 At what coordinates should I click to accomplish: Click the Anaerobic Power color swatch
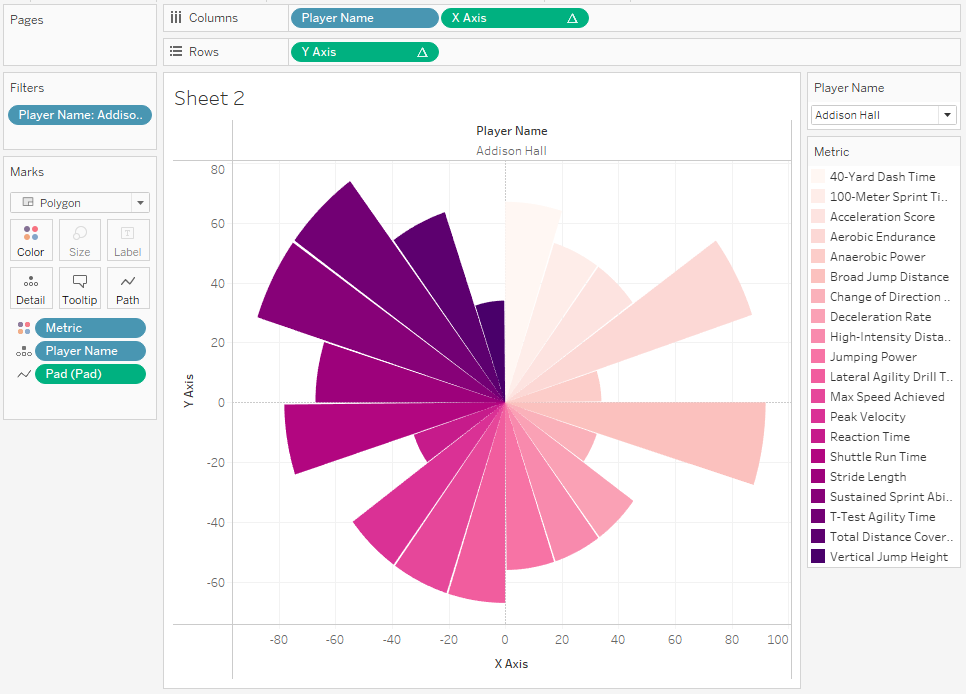click(x=818, y=256)
